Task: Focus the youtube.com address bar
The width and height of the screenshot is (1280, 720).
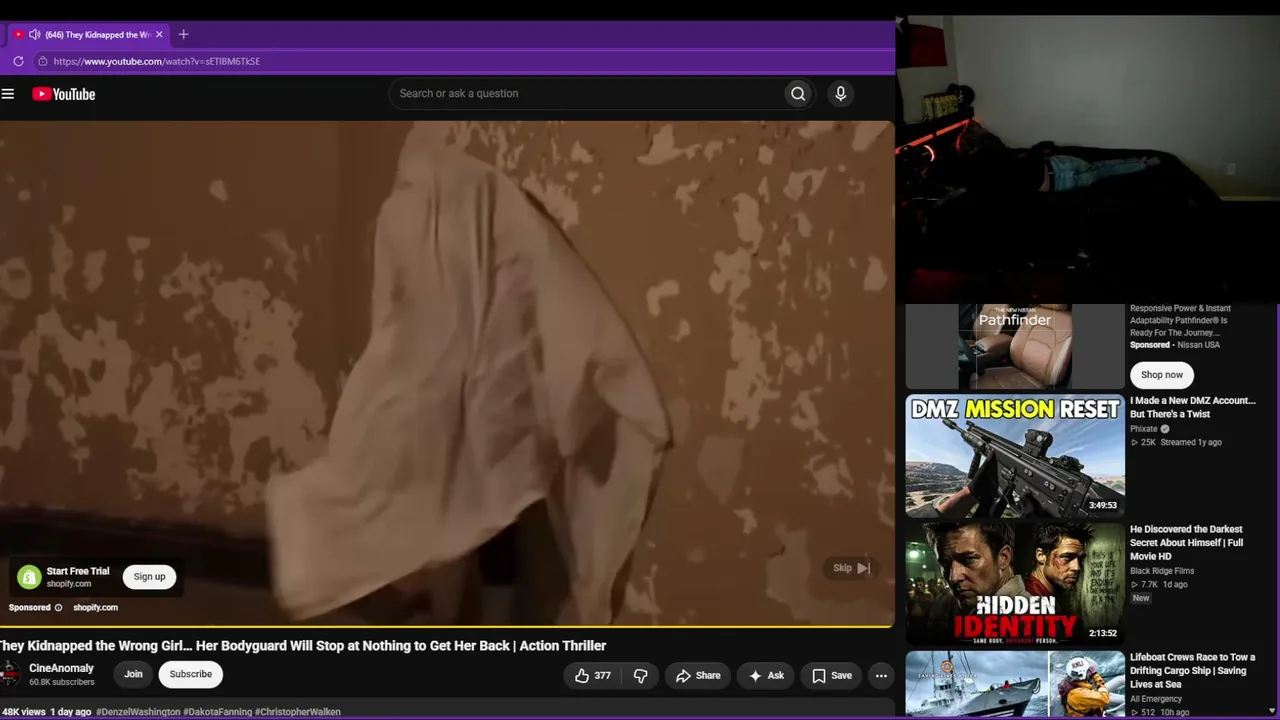Action: click(x=460, y=61)
